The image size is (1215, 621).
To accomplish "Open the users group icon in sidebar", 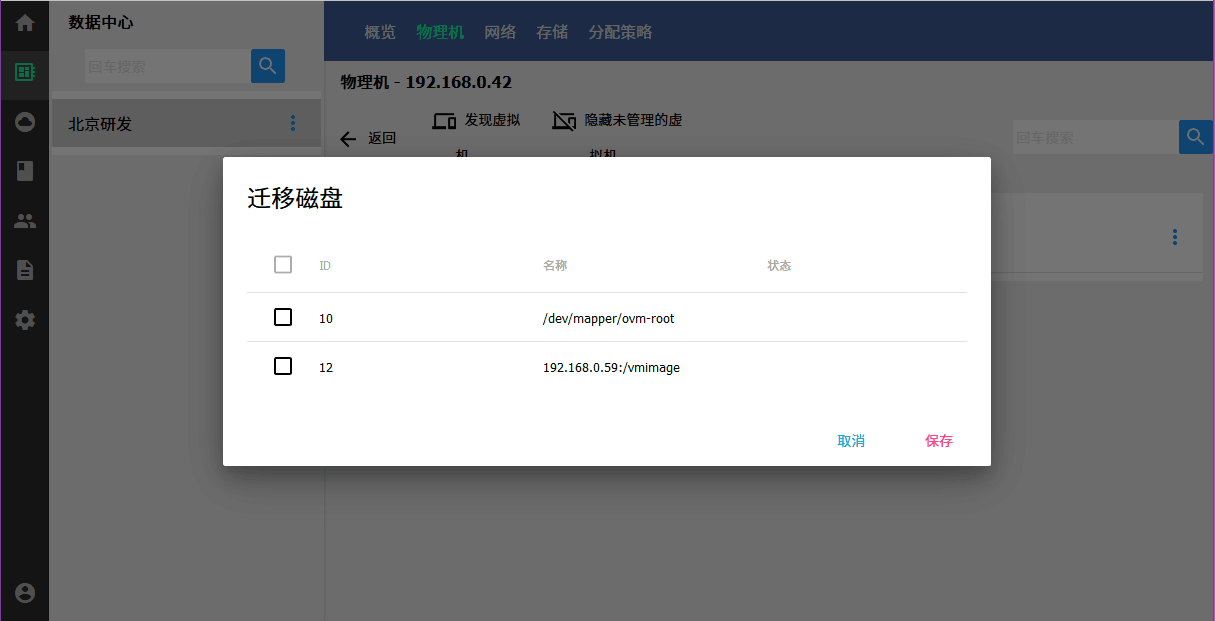I will coord(25,221).
